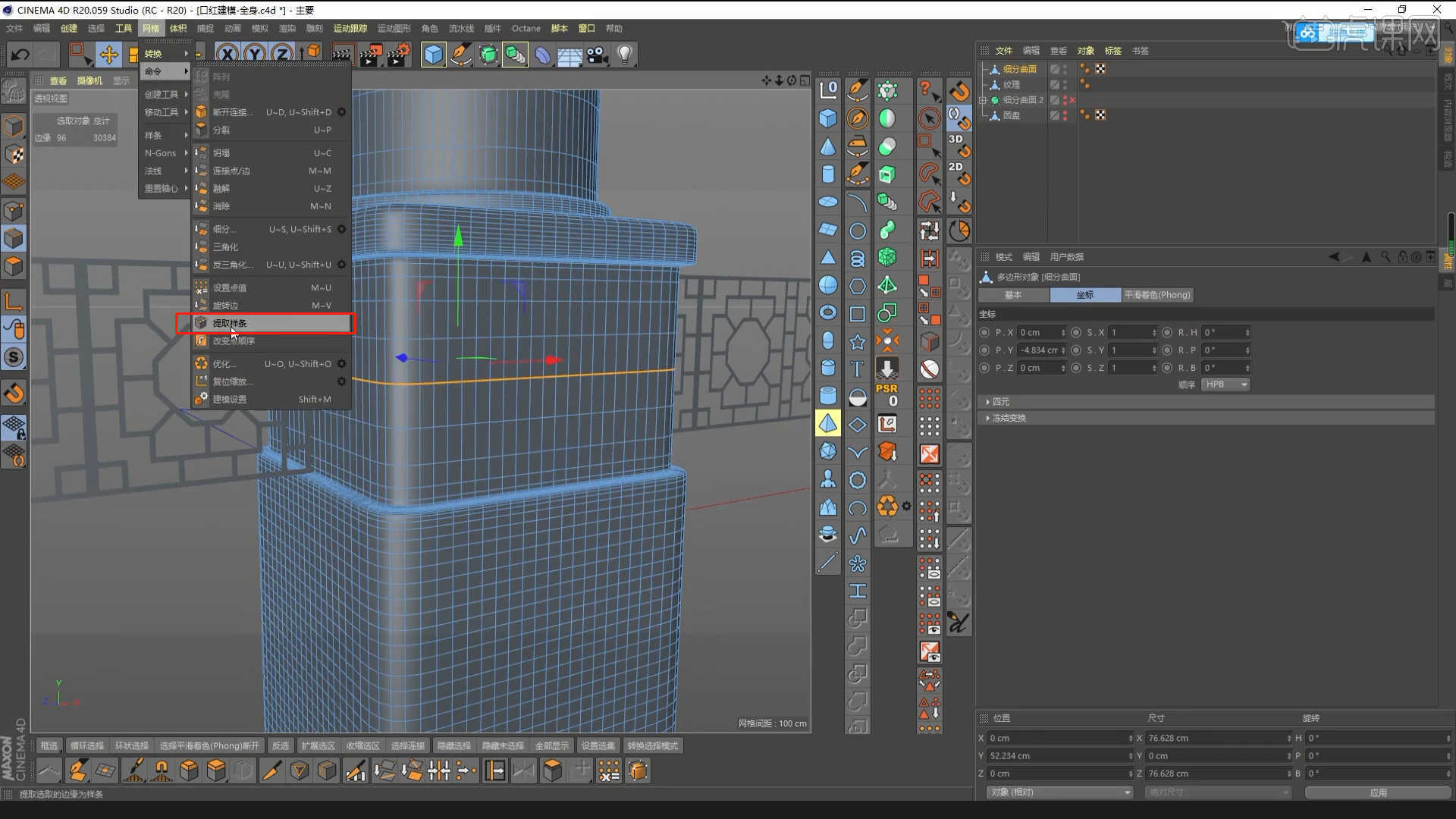
Task: Choose 三角化 from the command menu
Action: point(271,247)
